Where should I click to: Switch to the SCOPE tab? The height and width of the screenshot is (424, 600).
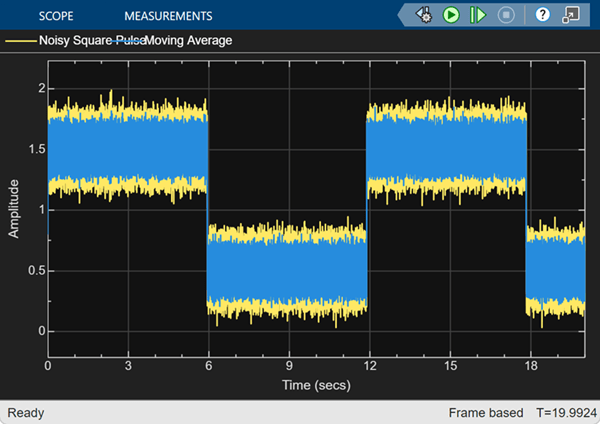(x=56, y=16)
